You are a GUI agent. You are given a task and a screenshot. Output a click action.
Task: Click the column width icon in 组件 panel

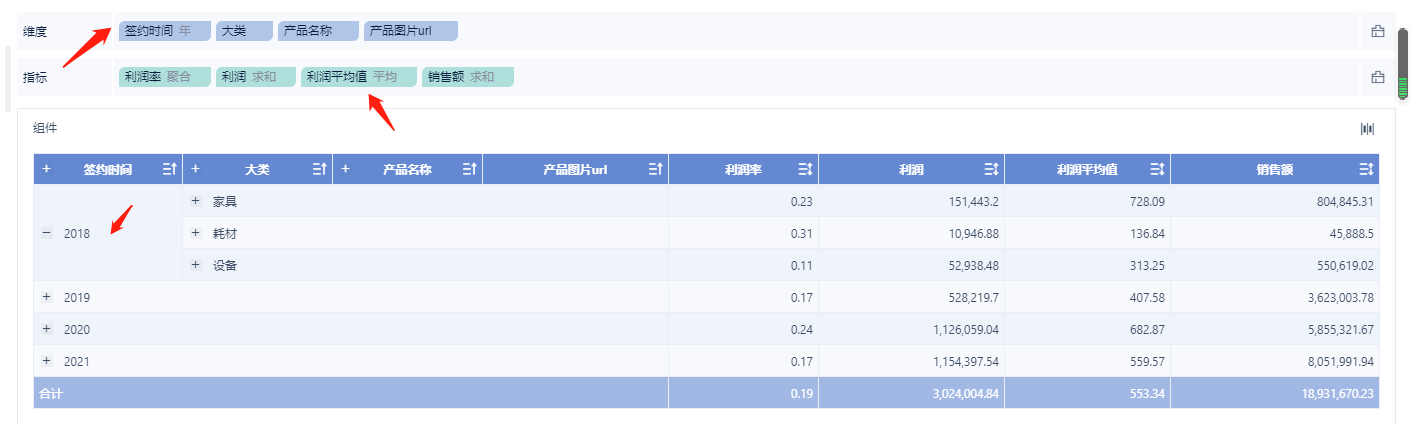(x=1367, y=129)
